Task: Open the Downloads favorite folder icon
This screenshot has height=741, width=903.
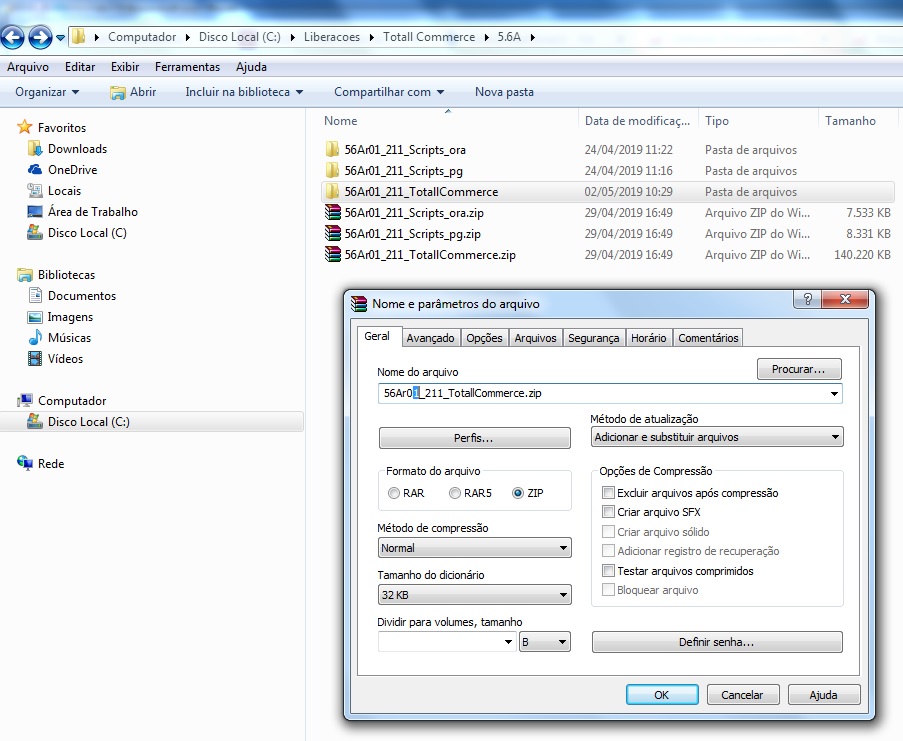Action: 35,149
